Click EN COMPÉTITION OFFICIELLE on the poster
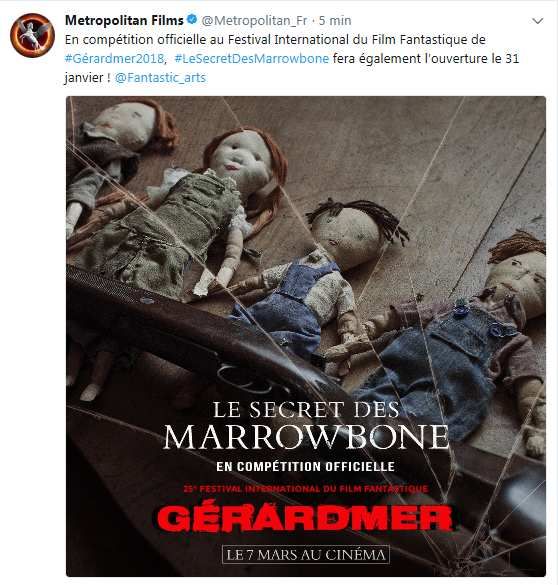This screenshot has width=558, height=585. point(305,466)
